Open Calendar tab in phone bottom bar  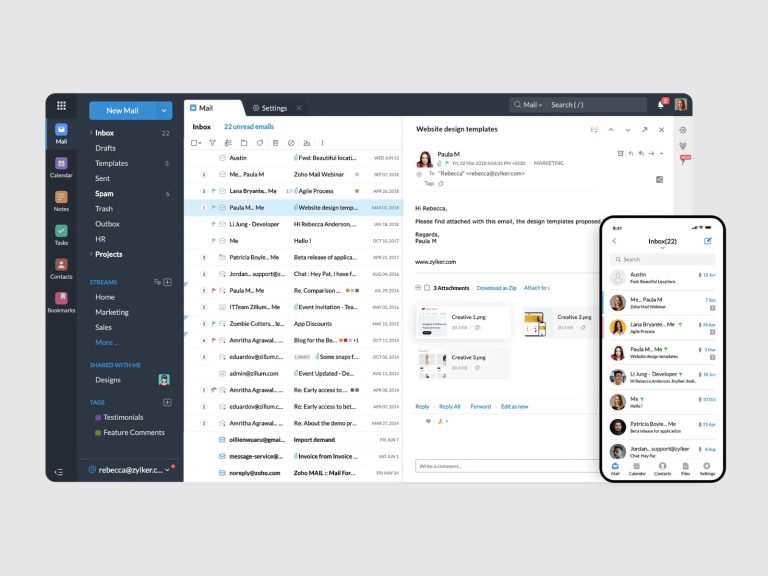pos(637,469)
